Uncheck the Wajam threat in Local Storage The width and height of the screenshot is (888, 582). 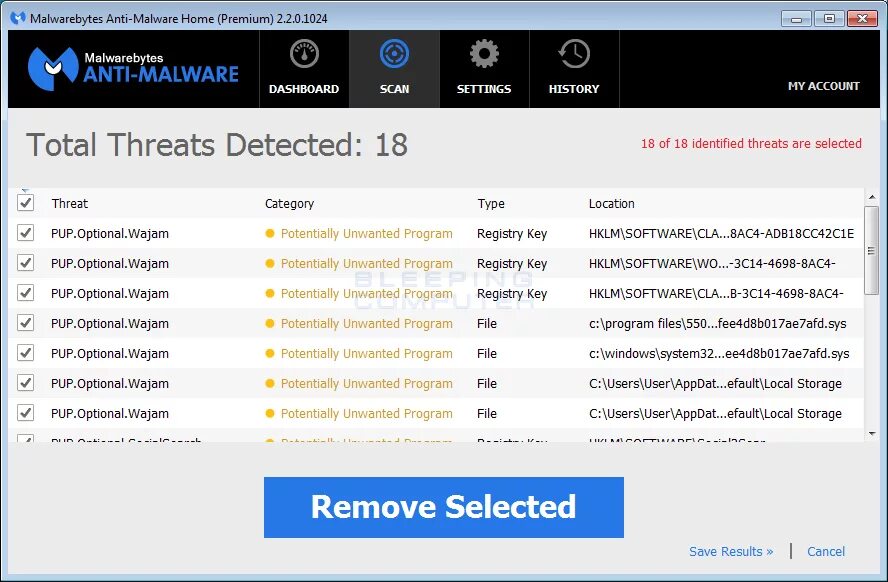(x=26, y=383)
